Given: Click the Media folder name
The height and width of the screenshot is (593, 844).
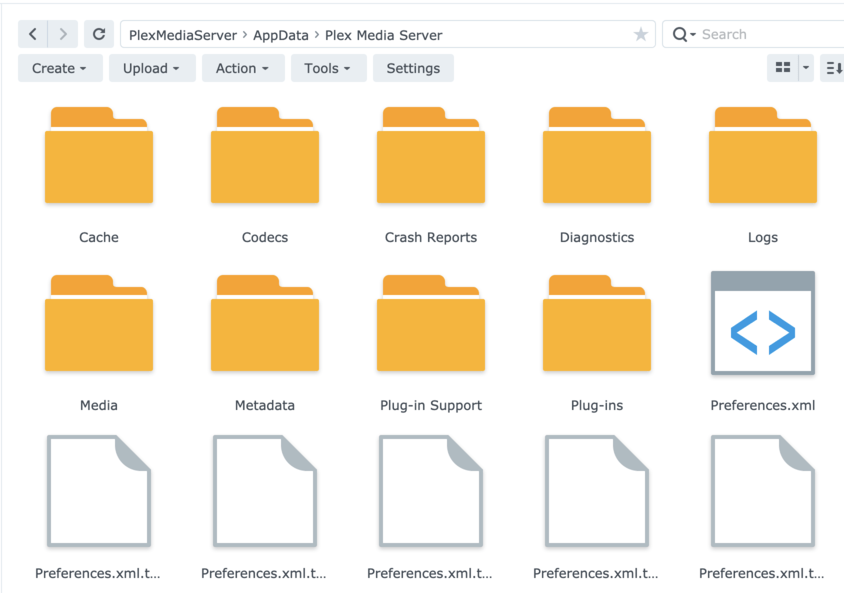Looking at the screenshot, I should (99, 405).
